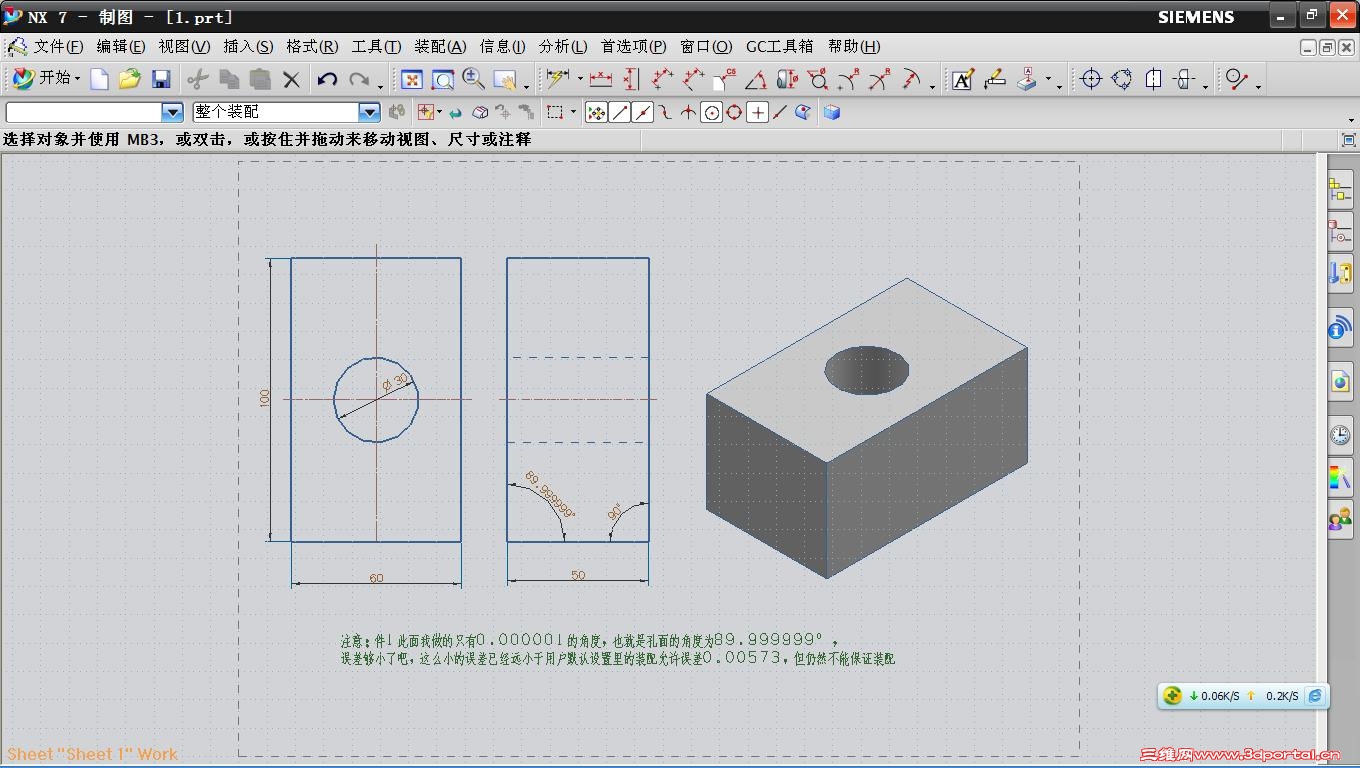The height and width of the screenshot is (768, 1360).
Task: Toggle the existing point snap
Action: [x=758, y=113]
